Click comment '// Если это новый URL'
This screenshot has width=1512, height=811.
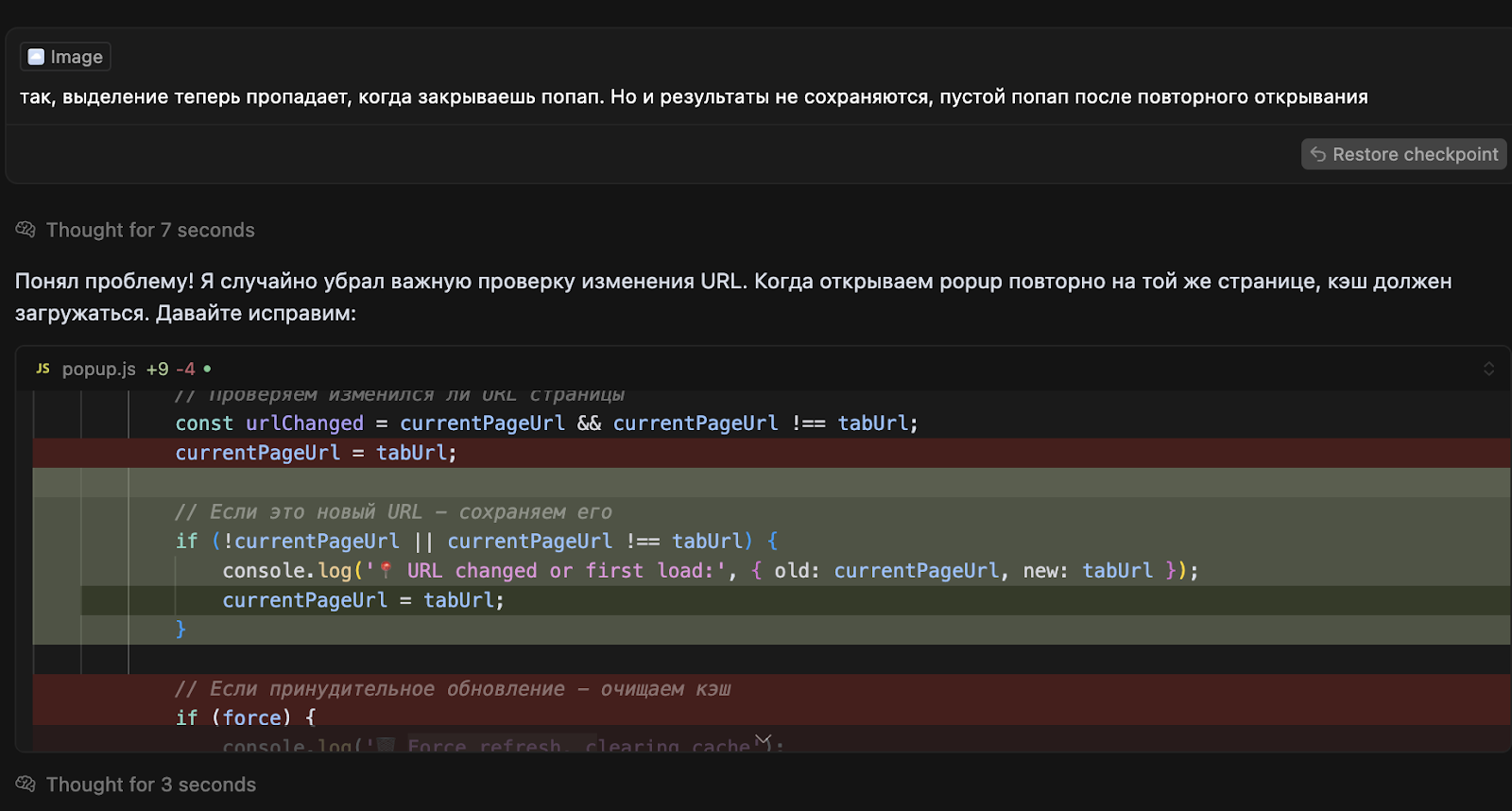click(393, 512)
